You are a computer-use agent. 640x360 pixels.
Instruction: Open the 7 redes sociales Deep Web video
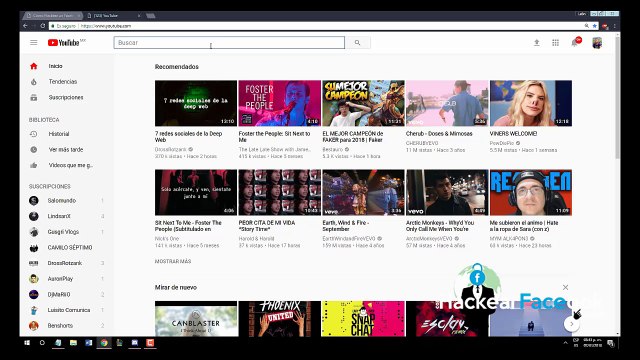pyautogui.click(x=196, y=103)
